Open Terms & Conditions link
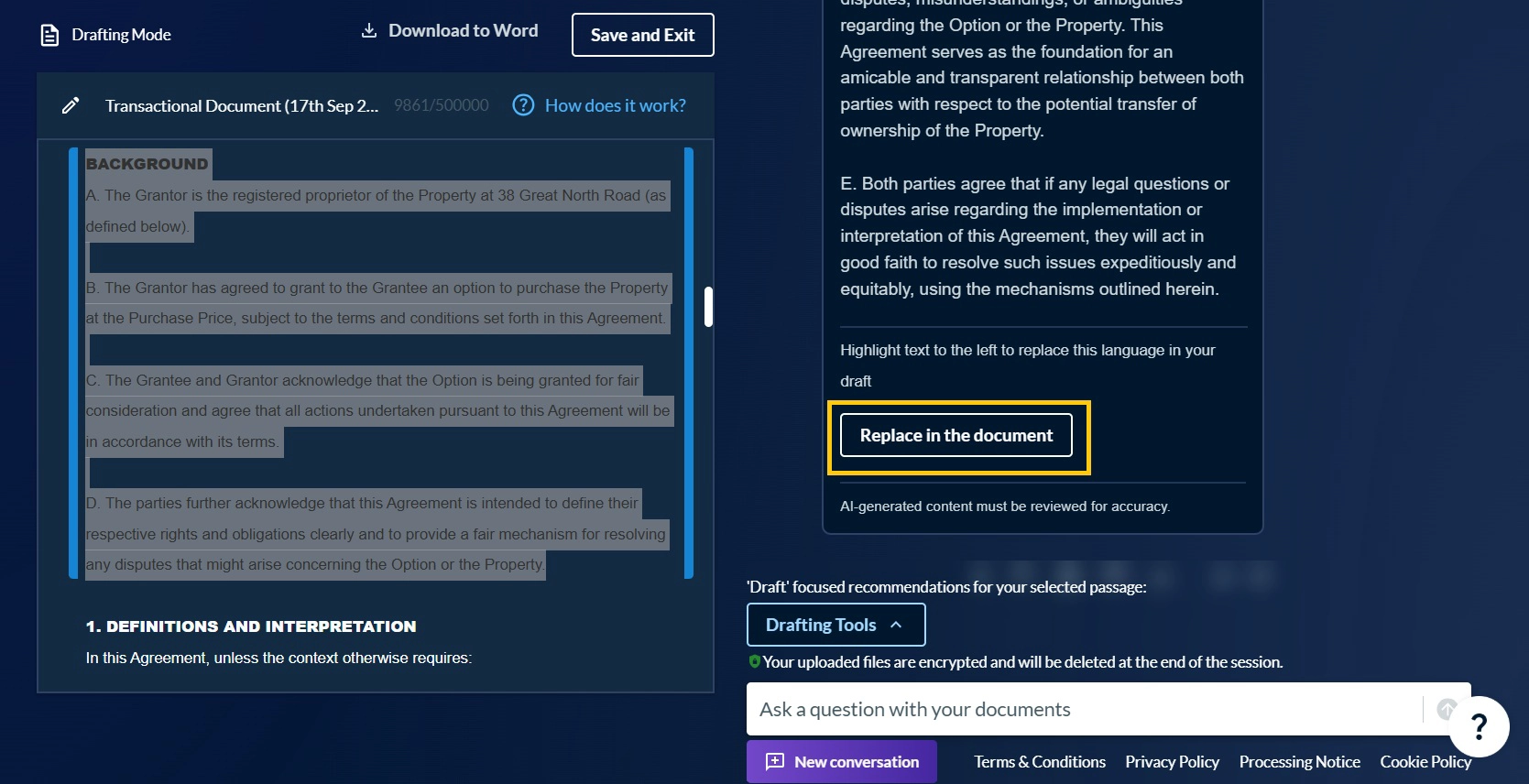Image resolution: width=1529 pixels, height=784 pixels. pos(1039,762)
